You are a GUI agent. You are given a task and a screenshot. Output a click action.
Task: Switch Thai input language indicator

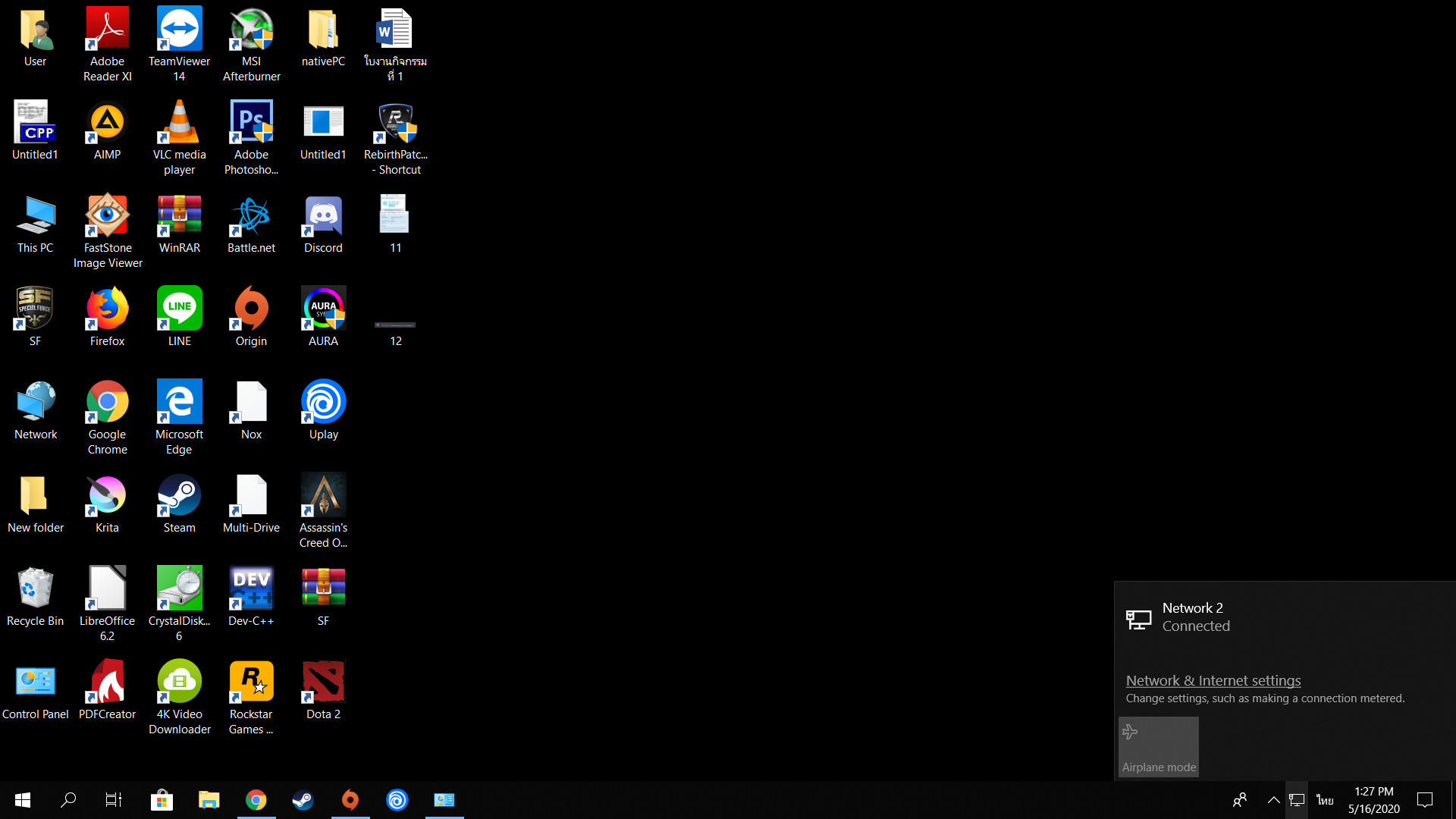click(x=1325, y=800)
